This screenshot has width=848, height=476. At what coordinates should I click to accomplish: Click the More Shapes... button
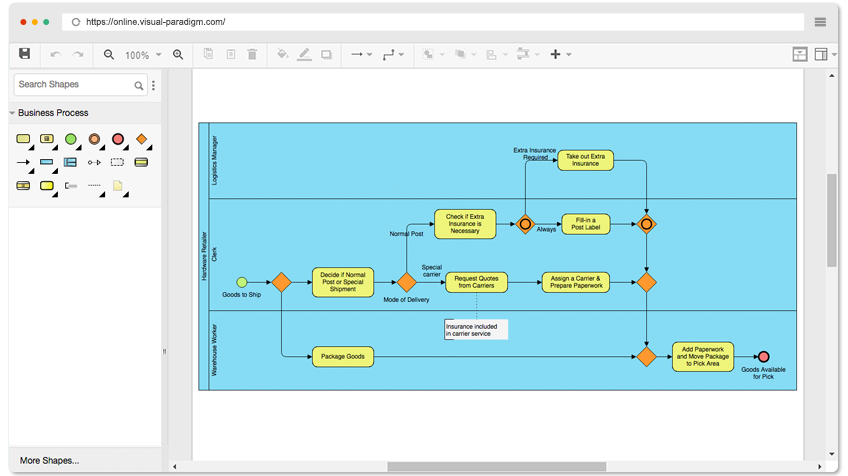click(x=49, y=460)
